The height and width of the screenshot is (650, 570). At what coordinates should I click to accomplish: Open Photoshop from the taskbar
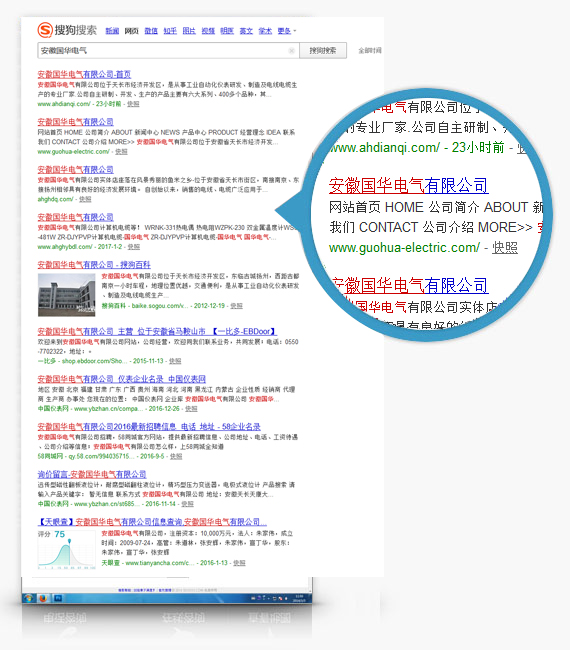coord(58,598)
